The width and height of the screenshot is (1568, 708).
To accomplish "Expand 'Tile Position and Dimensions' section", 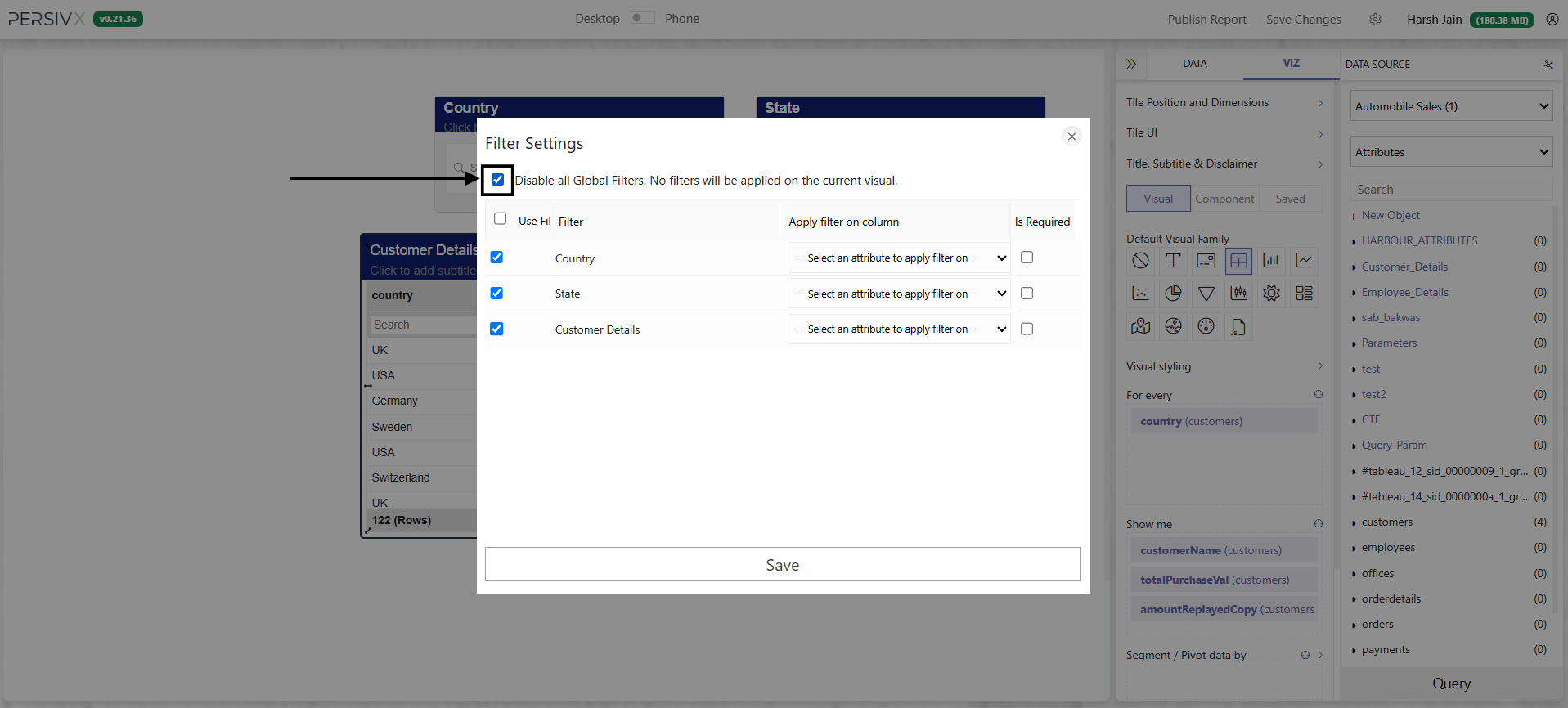I will coord(1224,102).
